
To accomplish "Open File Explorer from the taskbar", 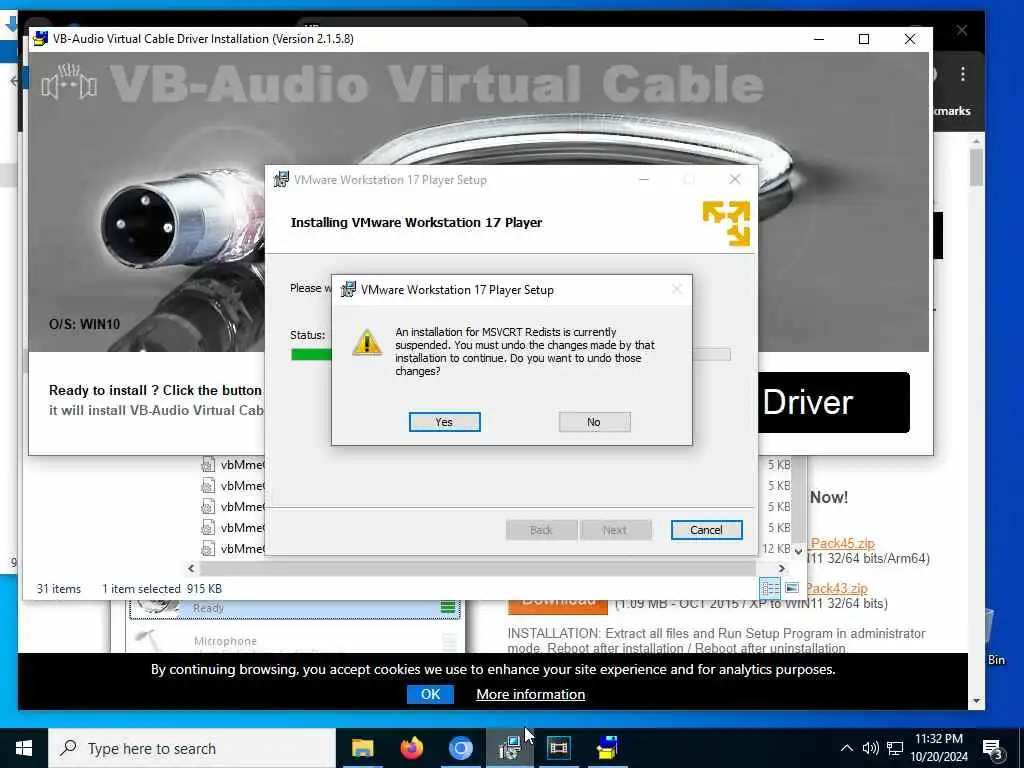I will tap(362, 748).
